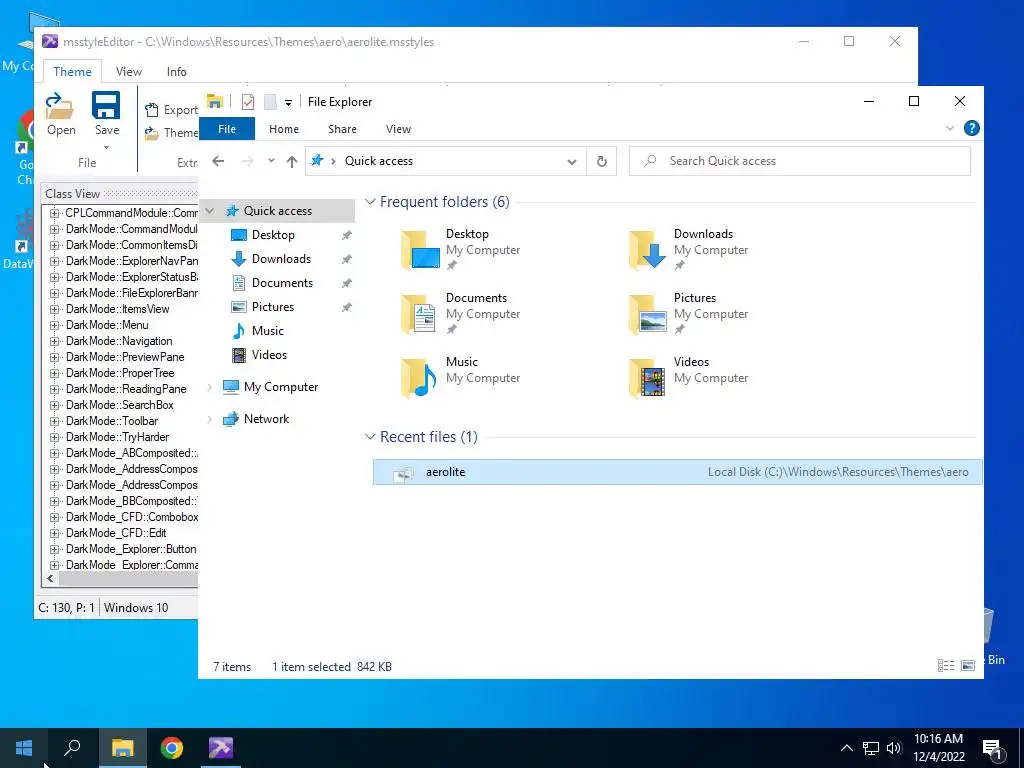Select Music in the navigation pane

tap(268, 331)
